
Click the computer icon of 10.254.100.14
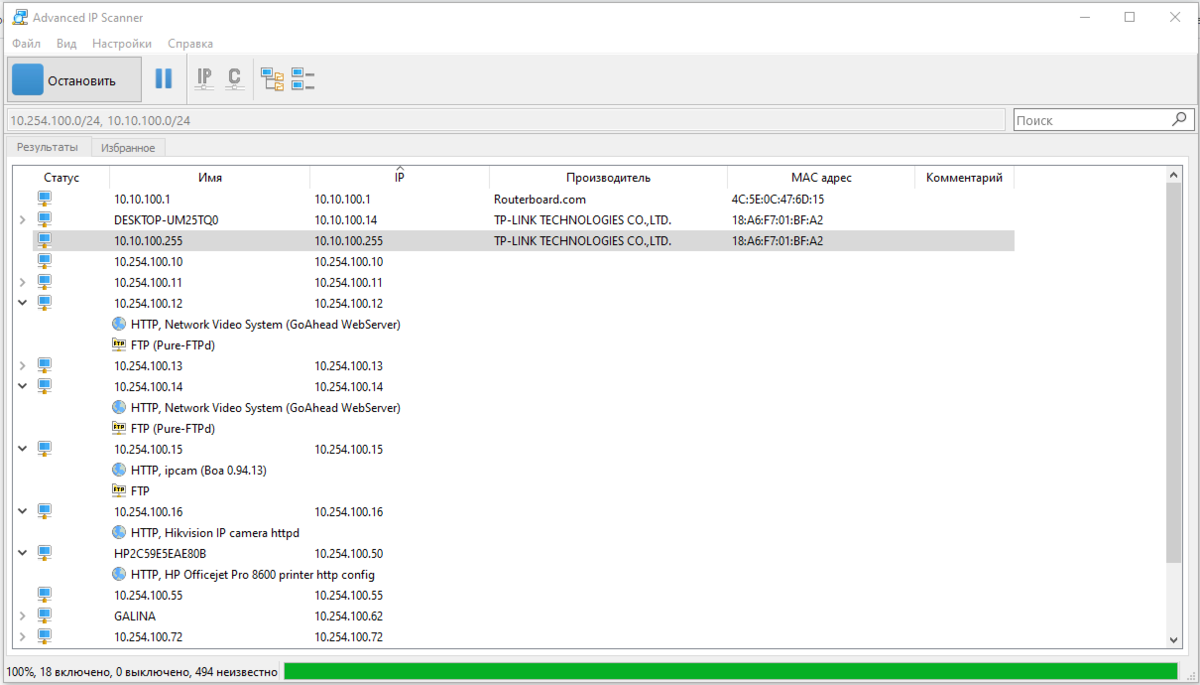[x=44, y=385]
